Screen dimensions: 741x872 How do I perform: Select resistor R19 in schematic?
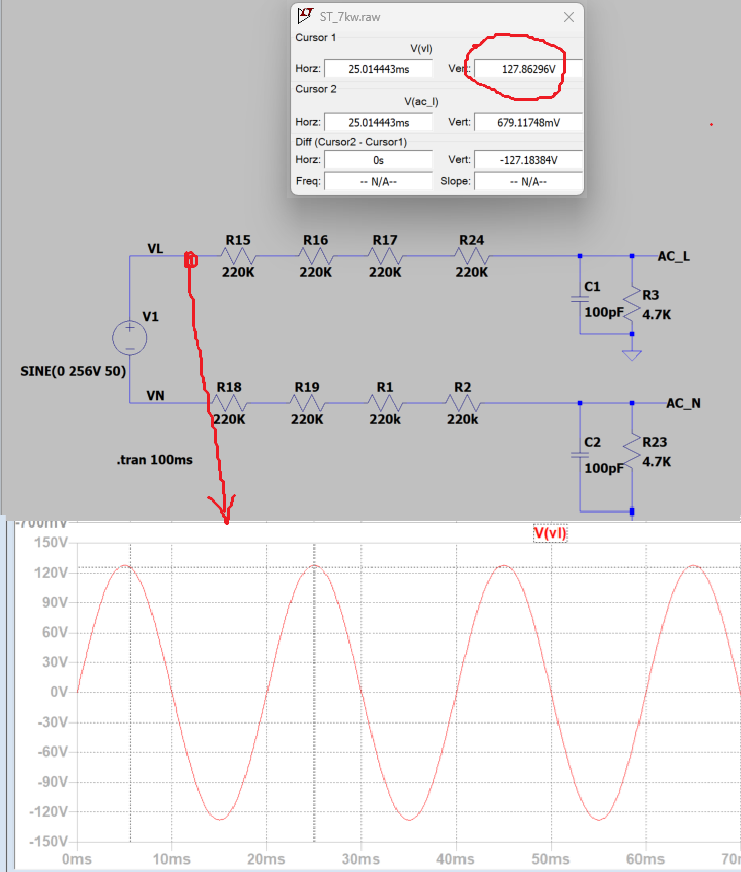tap(307, 403)
